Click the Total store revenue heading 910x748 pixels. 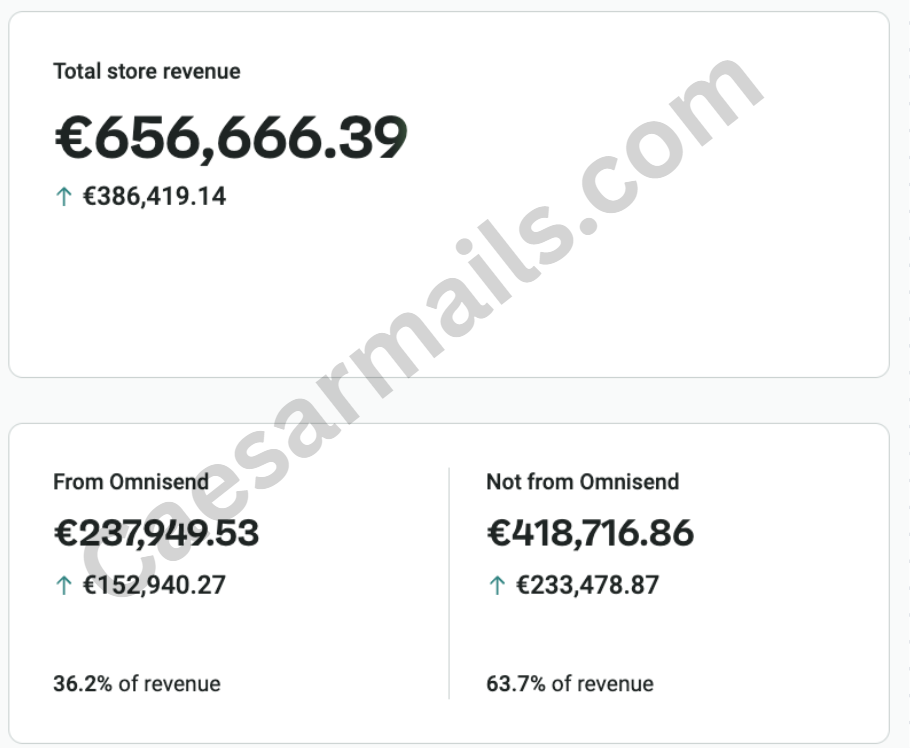click(147, 72)
